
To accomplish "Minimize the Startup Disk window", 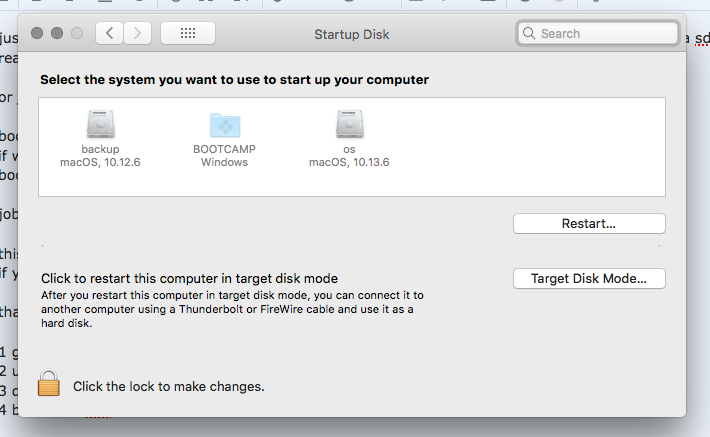I will coord(57,33).
